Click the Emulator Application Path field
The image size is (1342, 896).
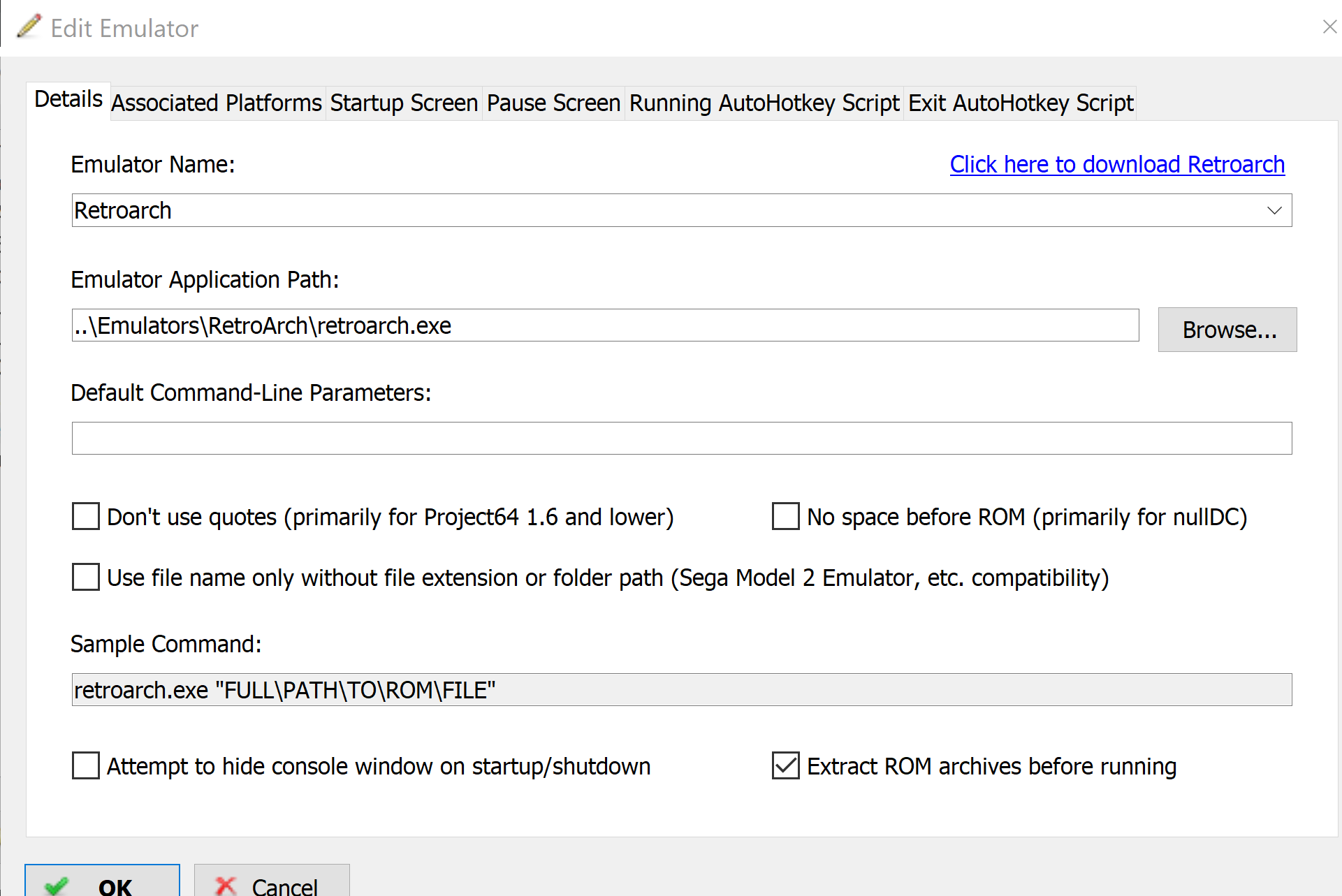pyautogui.click(x=605, y=325)
